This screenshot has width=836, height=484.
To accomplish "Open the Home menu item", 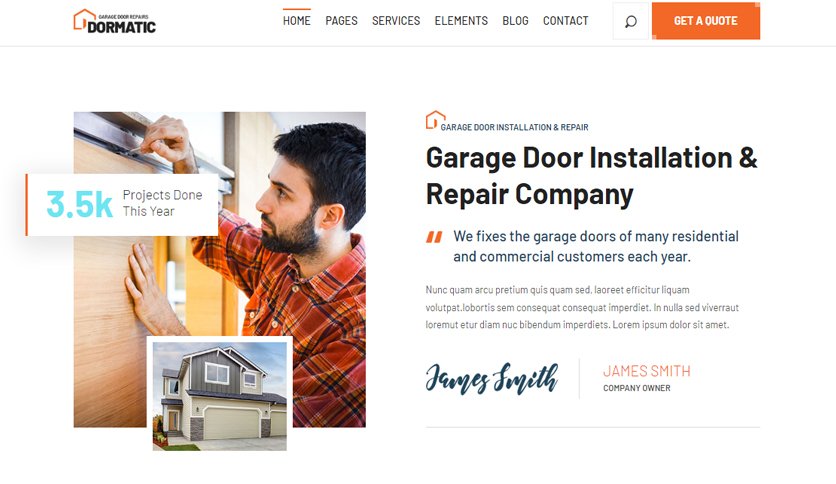I will [x=296, y=21].
